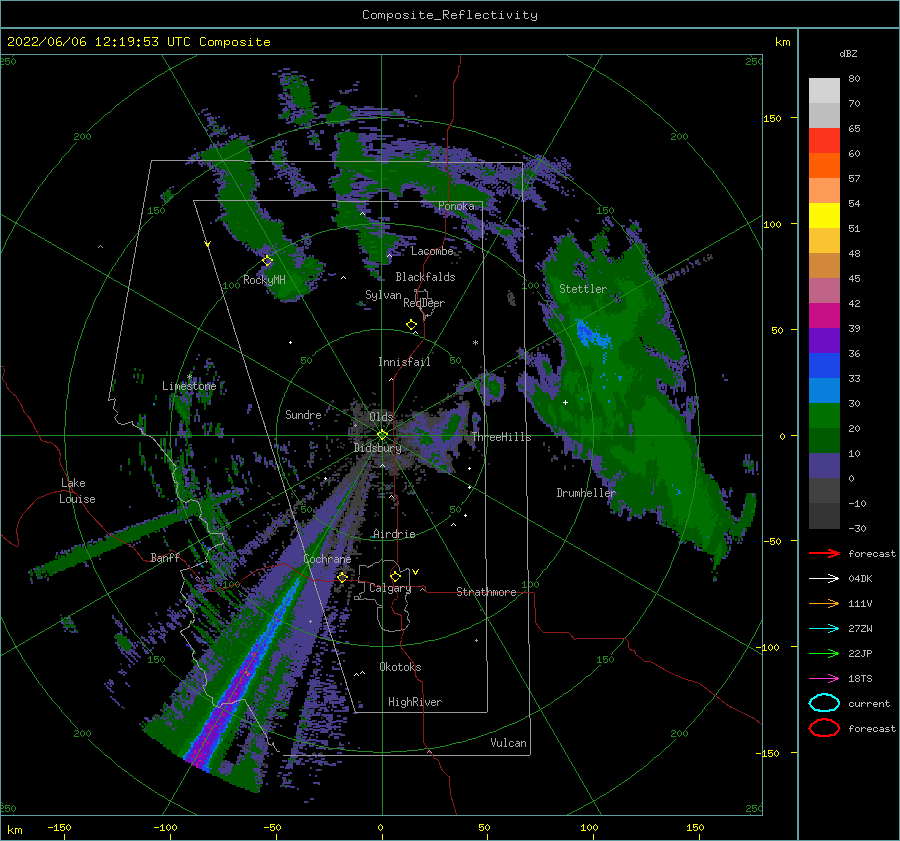The image size is (900, 841).
Task: Click the Olds label
Action: [381, 416]
